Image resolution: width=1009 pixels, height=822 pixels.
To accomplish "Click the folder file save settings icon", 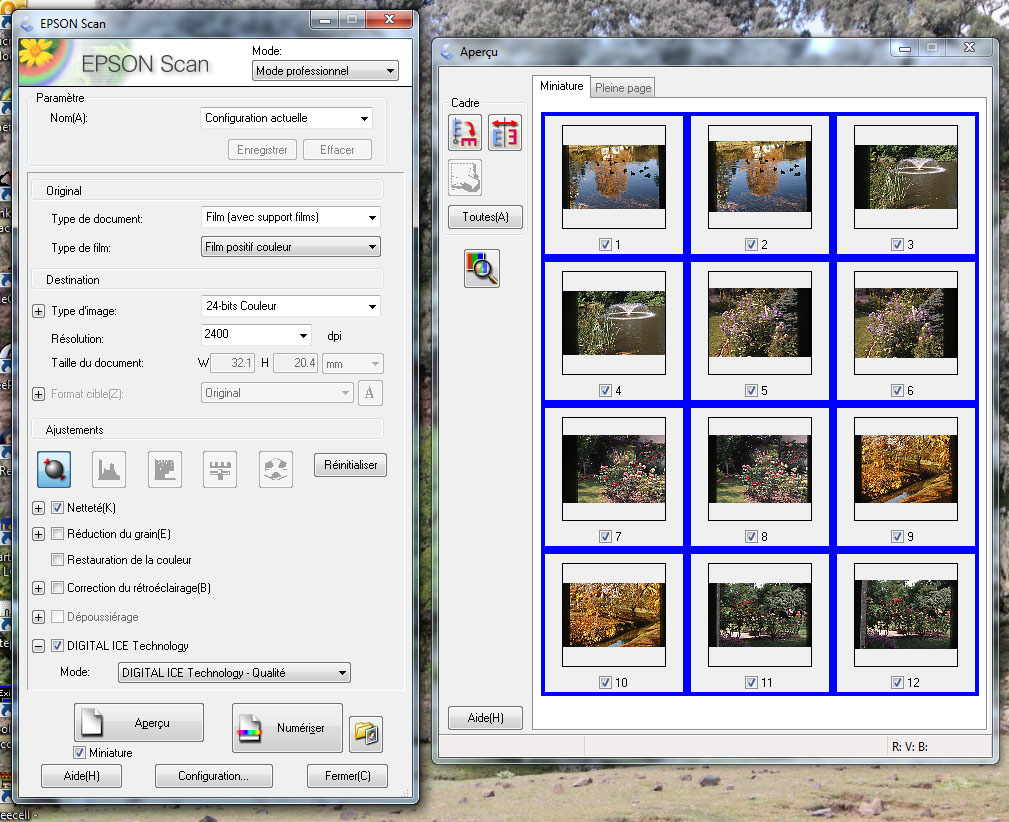I will (x=365, y=735).
